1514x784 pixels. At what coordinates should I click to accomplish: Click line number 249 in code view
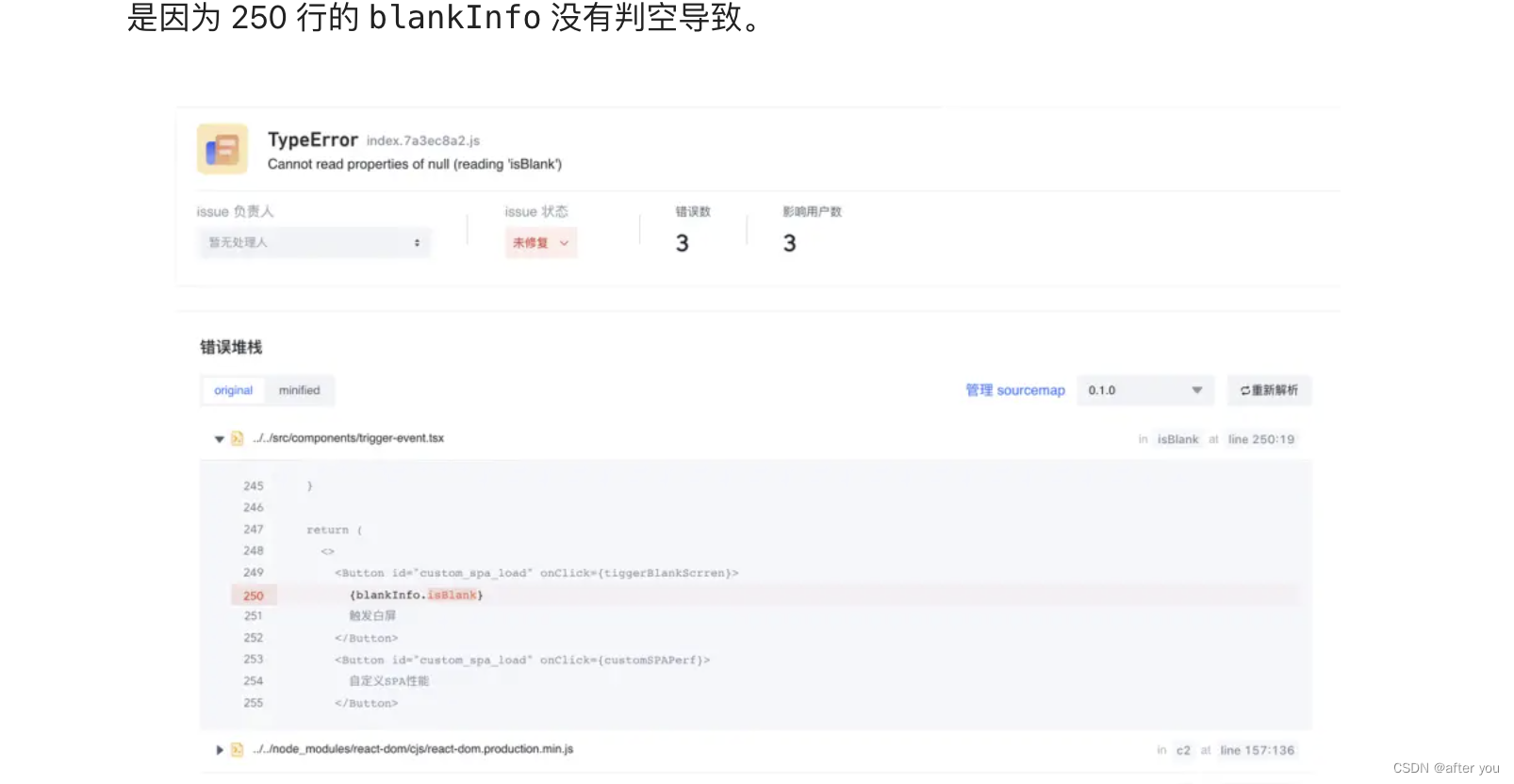[x=254, y=573]
